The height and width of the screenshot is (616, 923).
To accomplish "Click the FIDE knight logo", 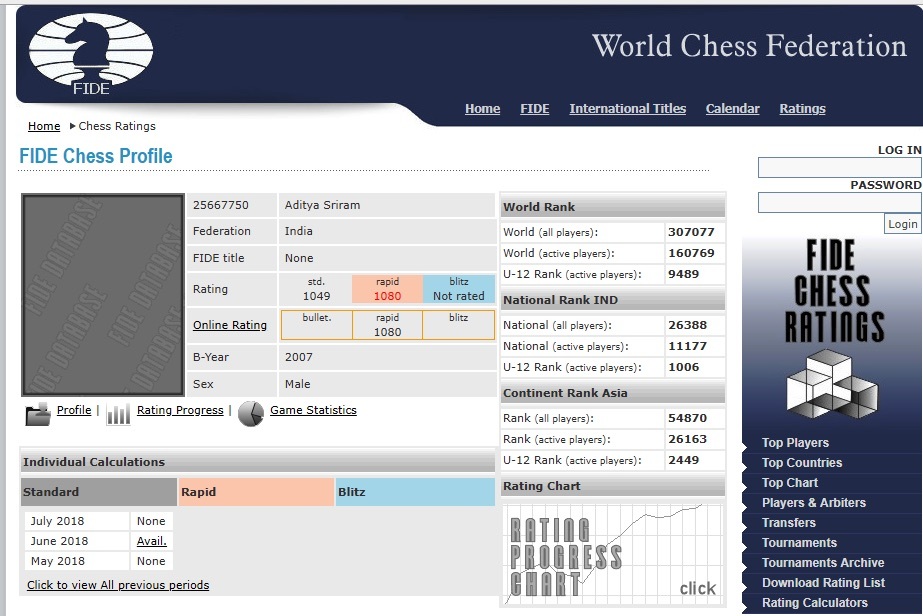I will coord(91,53).
